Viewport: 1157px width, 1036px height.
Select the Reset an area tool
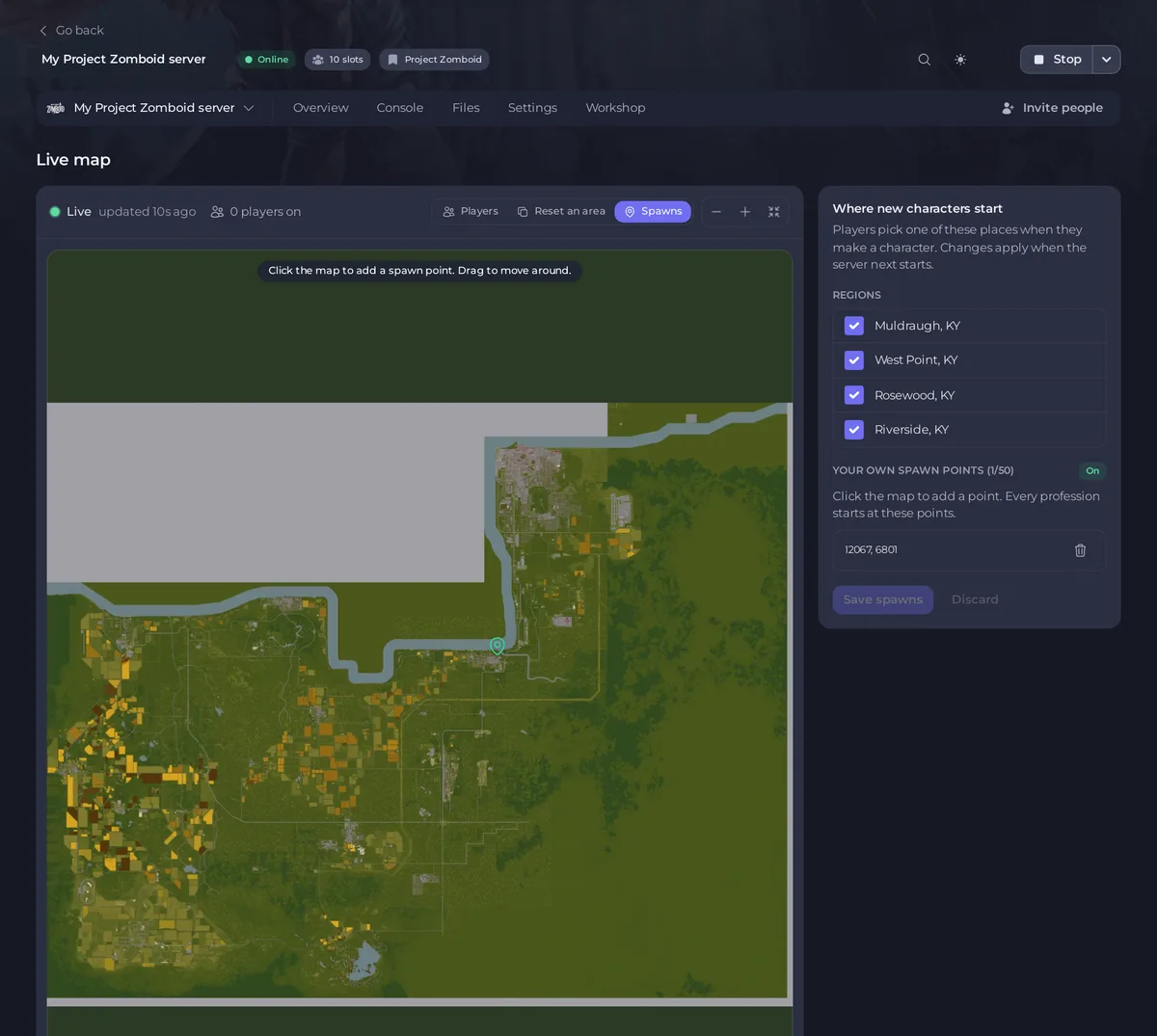(561, 212)
